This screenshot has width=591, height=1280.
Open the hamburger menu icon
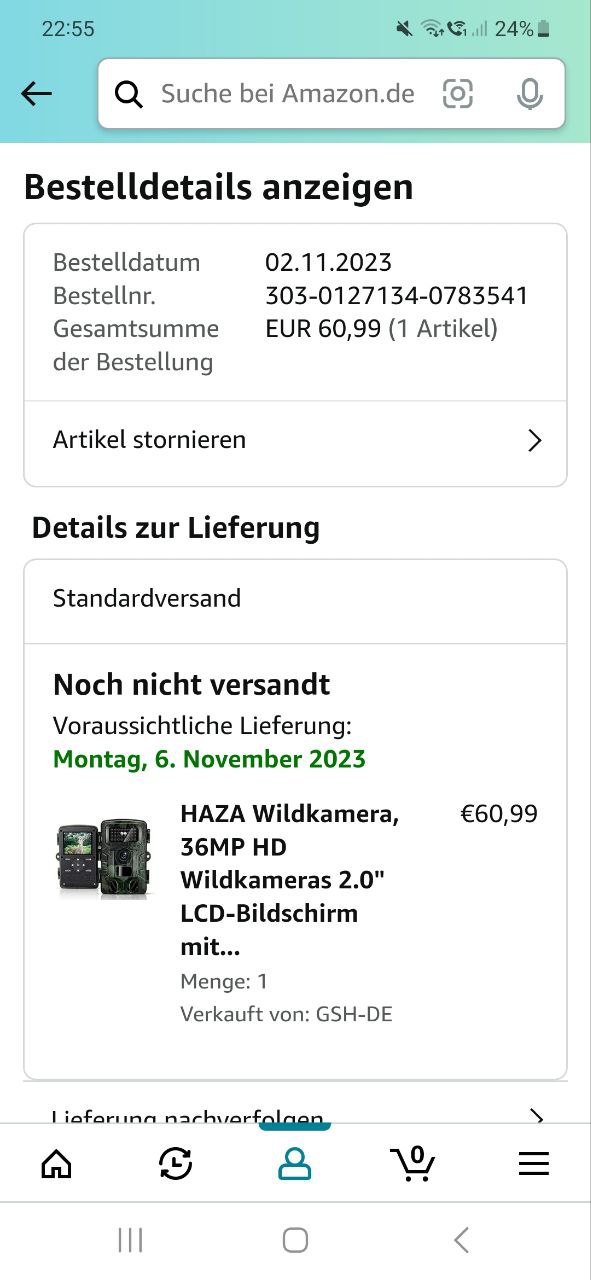click(x=534, y=1163)
